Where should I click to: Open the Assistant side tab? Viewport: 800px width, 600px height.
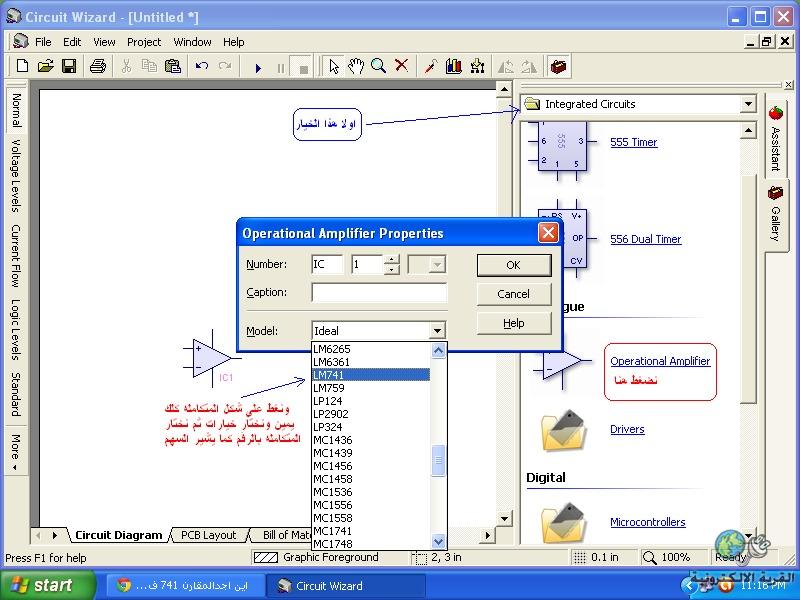tap(776, 139)
